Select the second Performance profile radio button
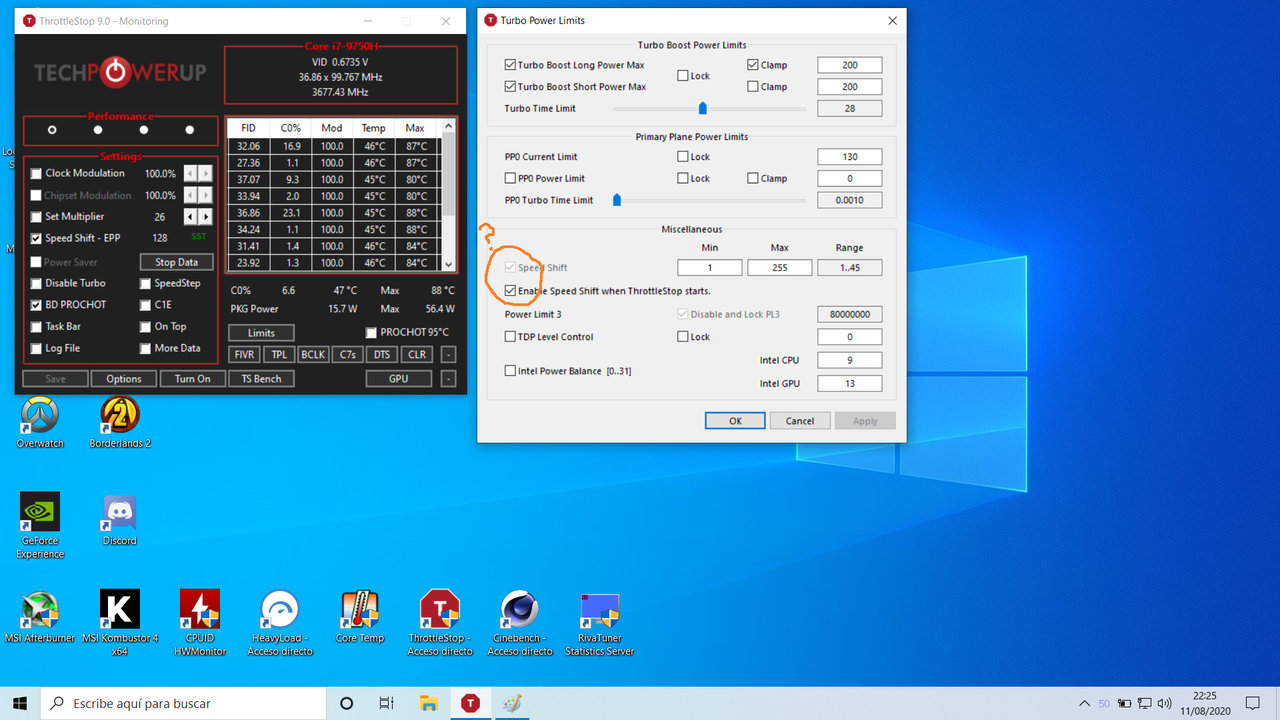 pos(98,130)
